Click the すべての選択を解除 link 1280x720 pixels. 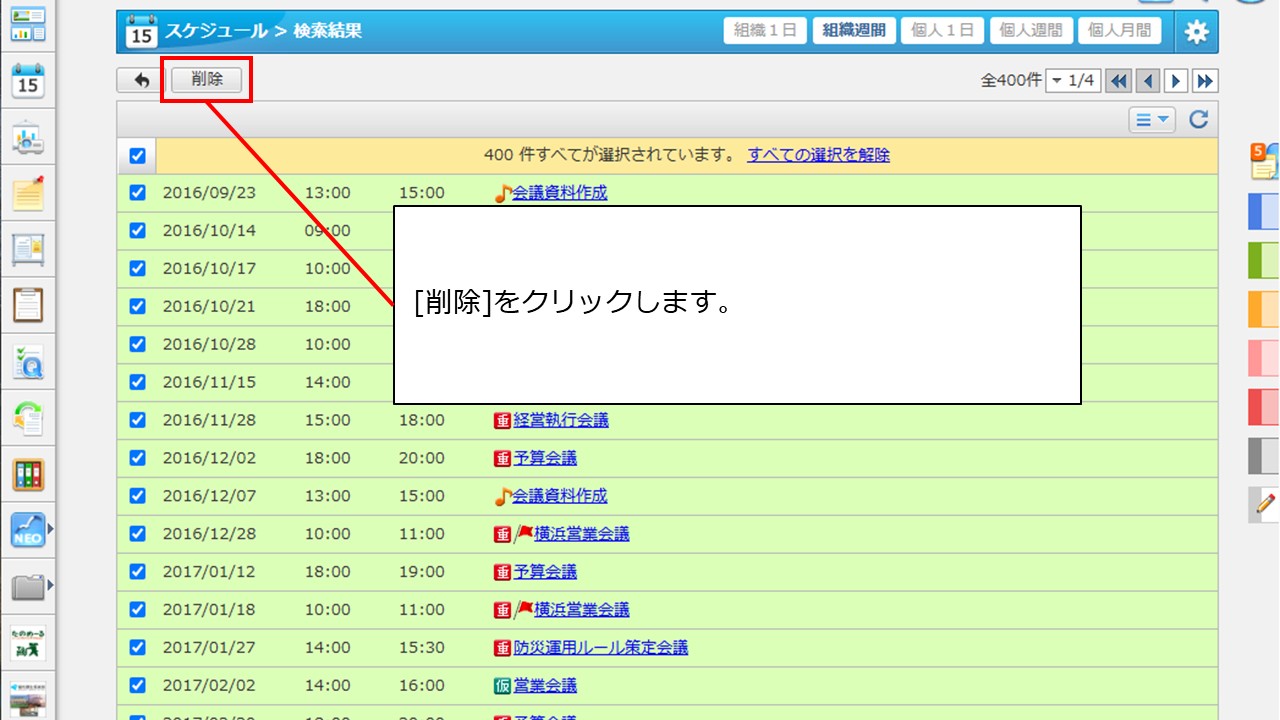818,155
